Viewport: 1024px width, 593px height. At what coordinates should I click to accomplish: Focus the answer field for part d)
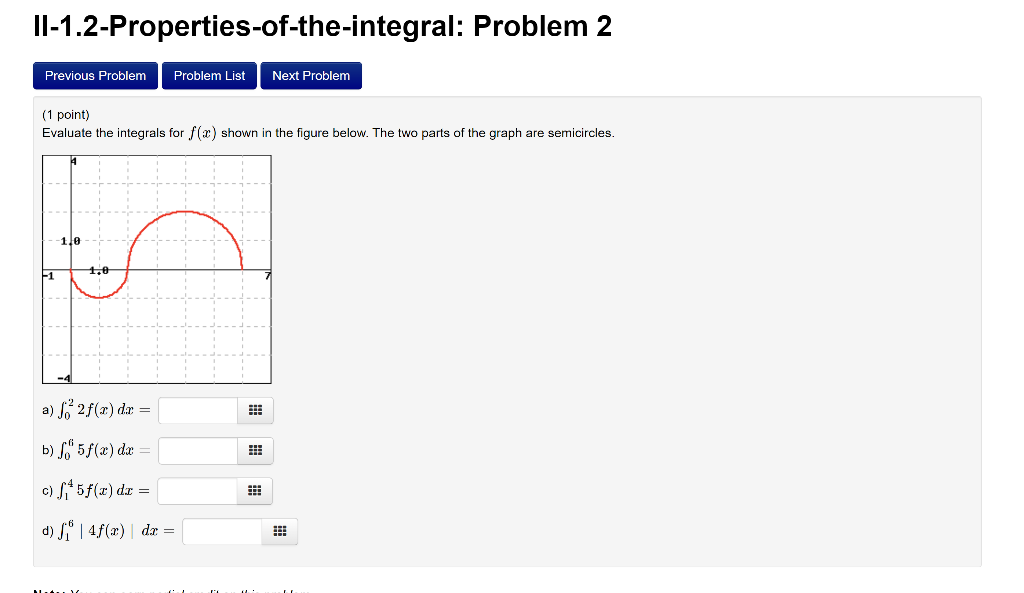pos(221,531)
